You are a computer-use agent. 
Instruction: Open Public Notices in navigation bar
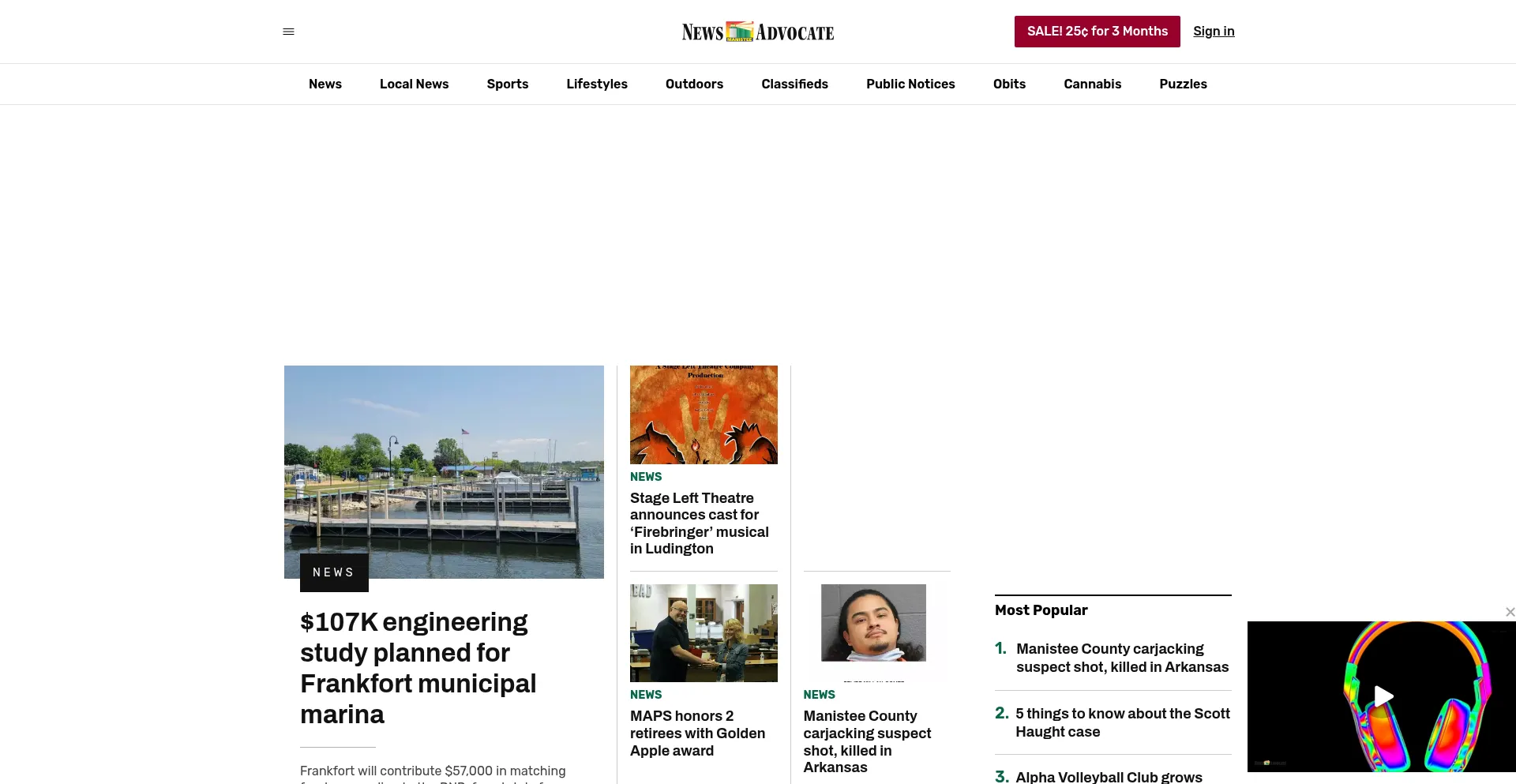(x=910, y=84)
